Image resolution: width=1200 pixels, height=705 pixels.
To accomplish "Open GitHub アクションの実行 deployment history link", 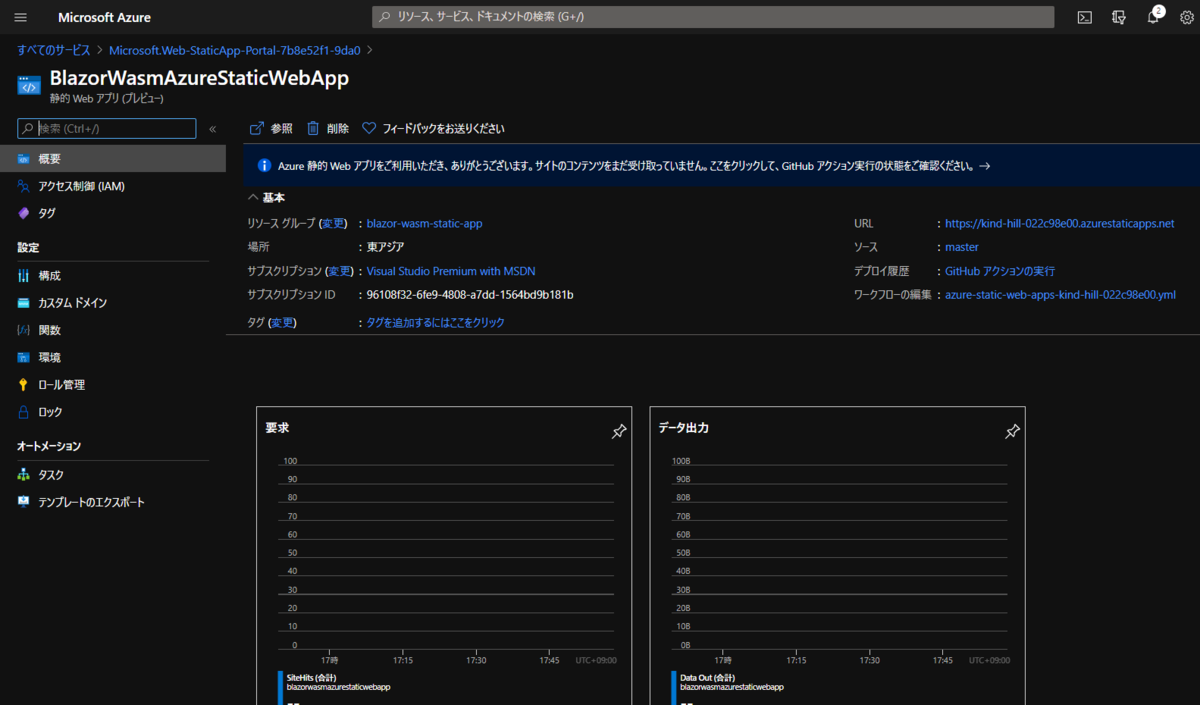I will click(1000, 271).
